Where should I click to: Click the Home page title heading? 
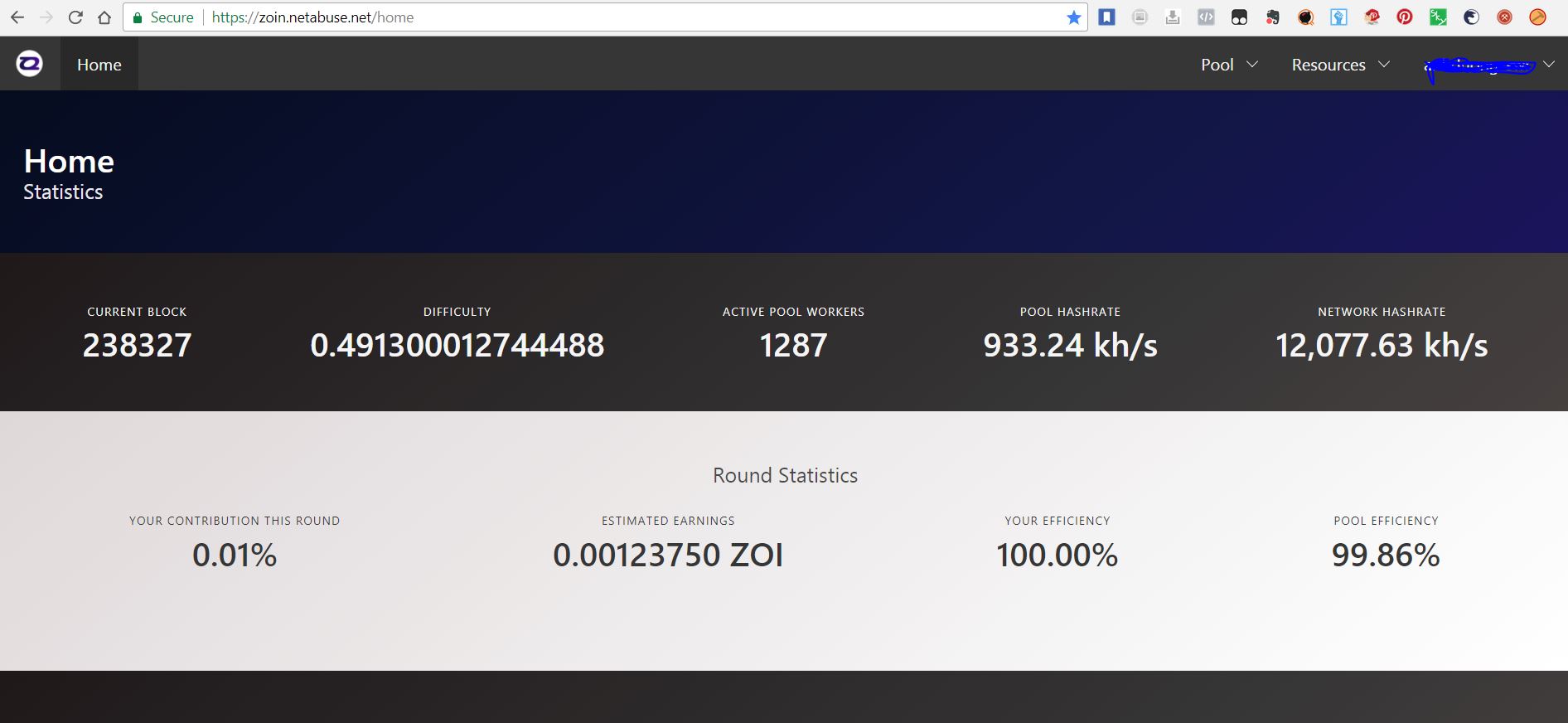69,161
